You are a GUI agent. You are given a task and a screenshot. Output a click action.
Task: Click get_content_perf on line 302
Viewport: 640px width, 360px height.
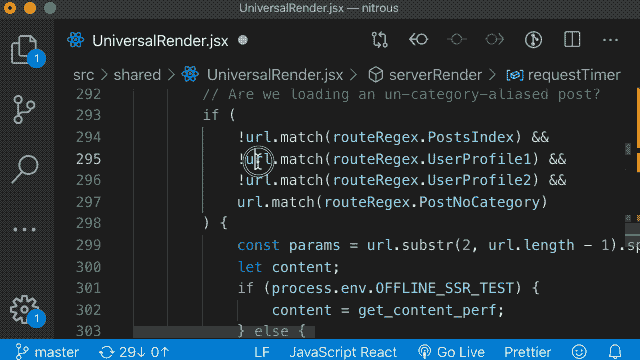(427, 311)
